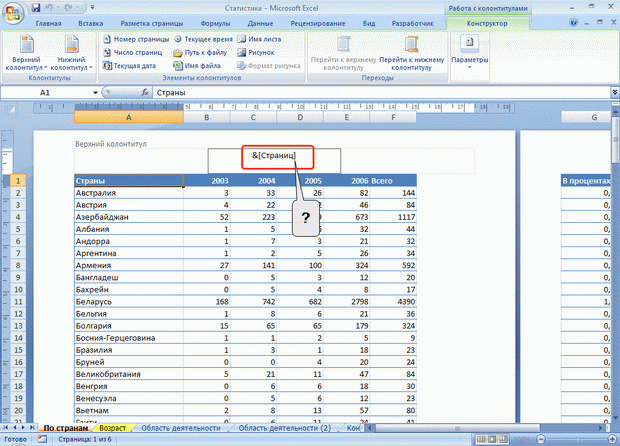Click the Всего column header cell
620x446 pixels.
393,181
